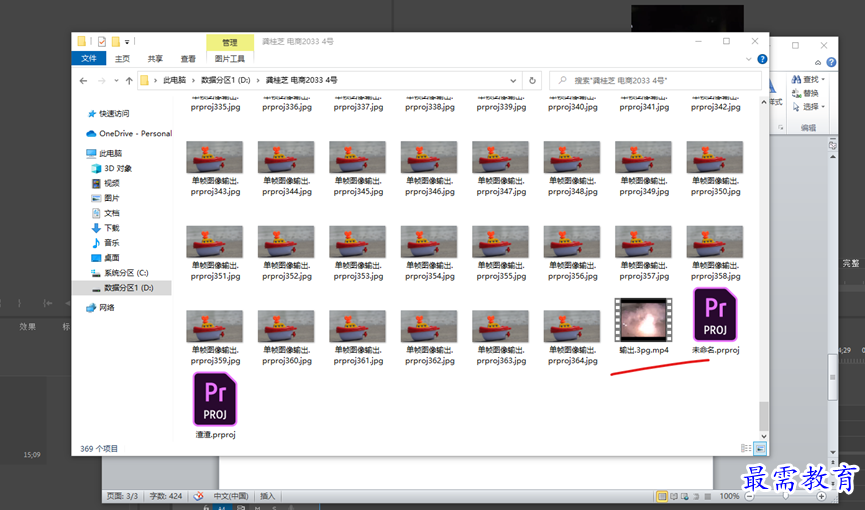Open the quick access toolbar customize dropdown
The width and height of the screenshot is (865, 510).
point(127,42)
